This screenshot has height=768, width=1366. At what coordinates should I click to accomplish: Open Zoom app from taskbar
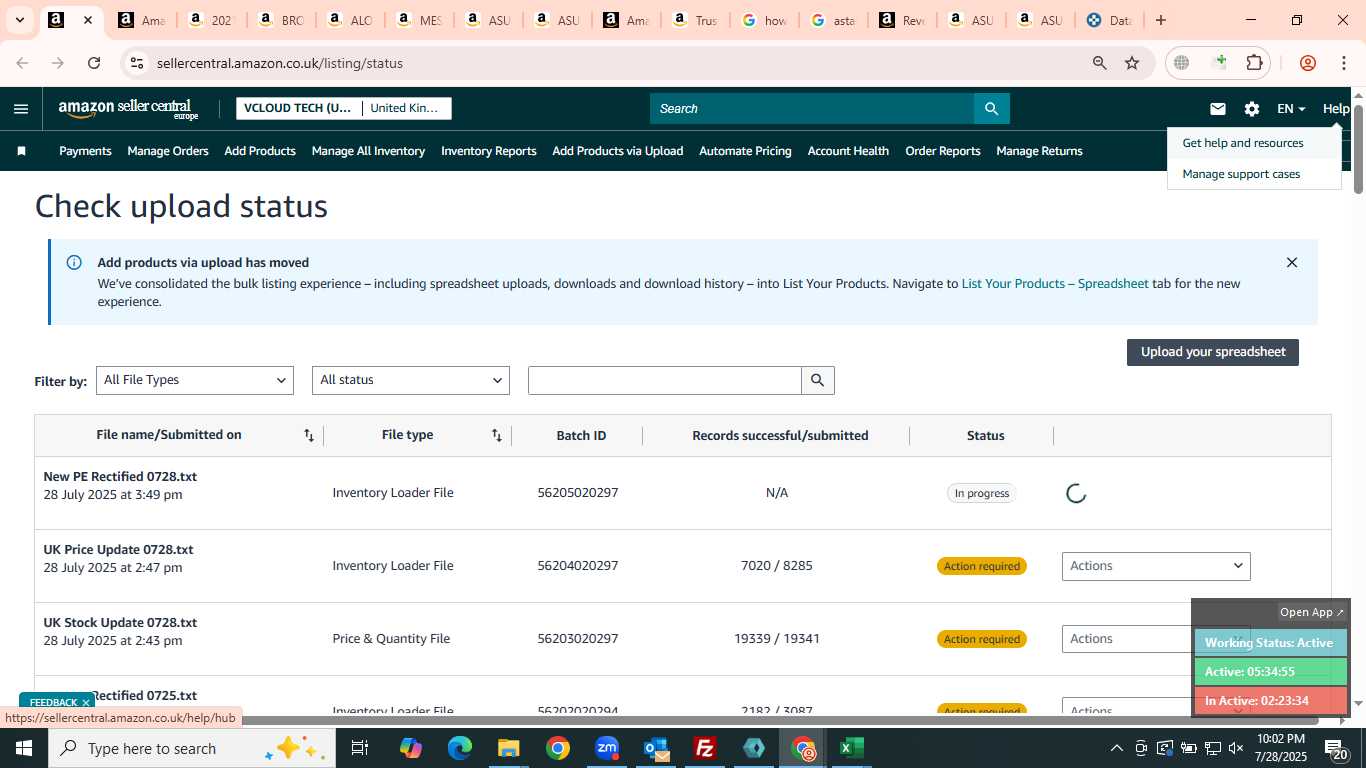pos(606,748)
